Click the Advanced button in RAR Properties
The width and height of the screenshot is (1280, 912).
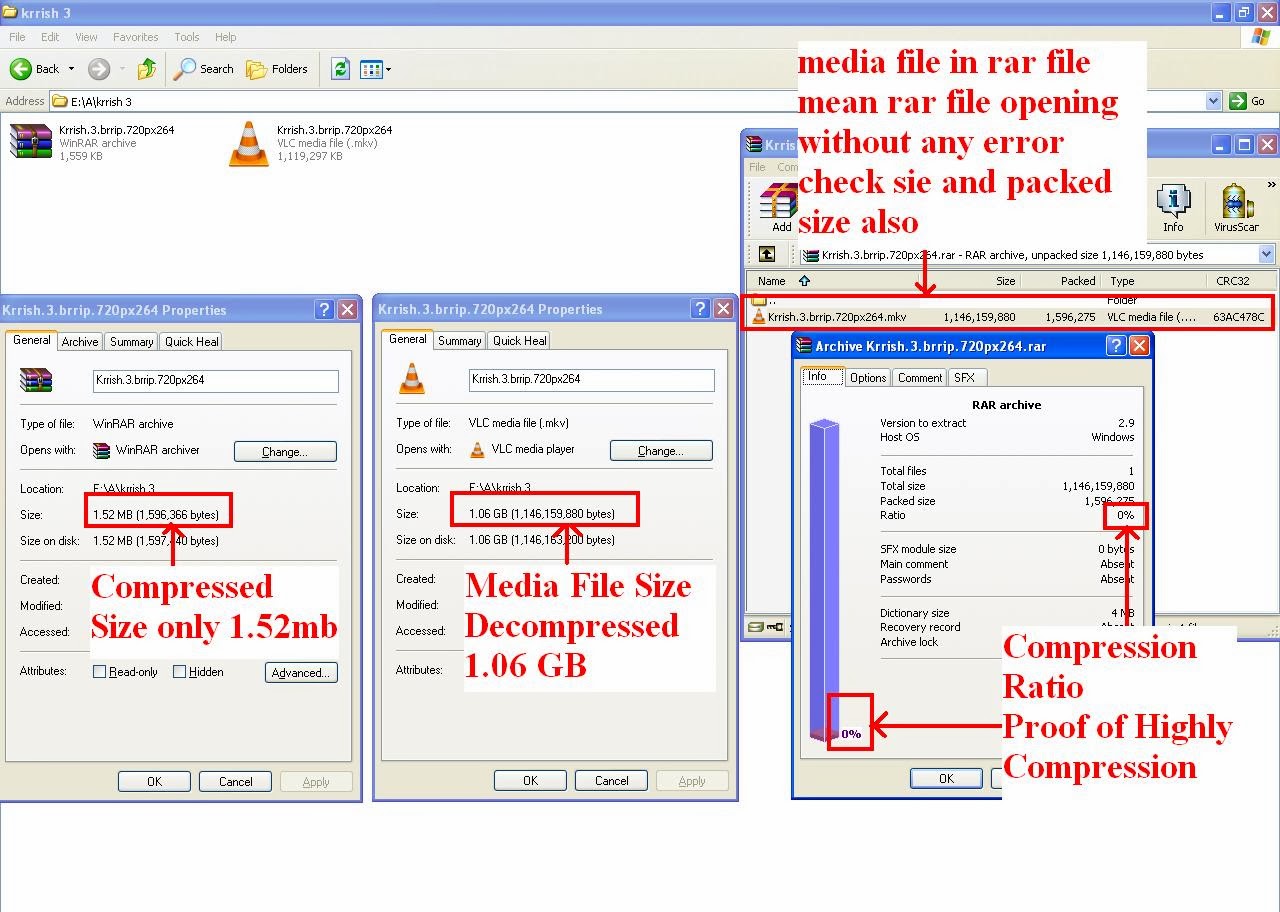[x=301, y=672]
